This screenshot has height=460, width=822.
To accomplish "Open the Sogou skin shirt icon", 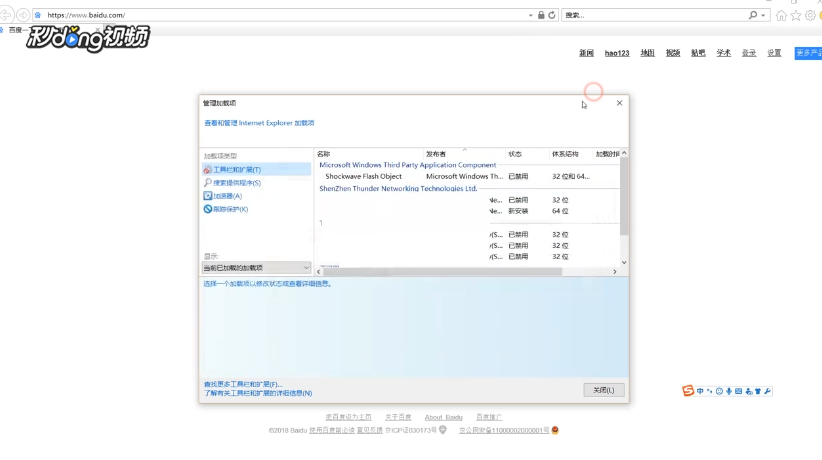I will (x=758, y=391).
